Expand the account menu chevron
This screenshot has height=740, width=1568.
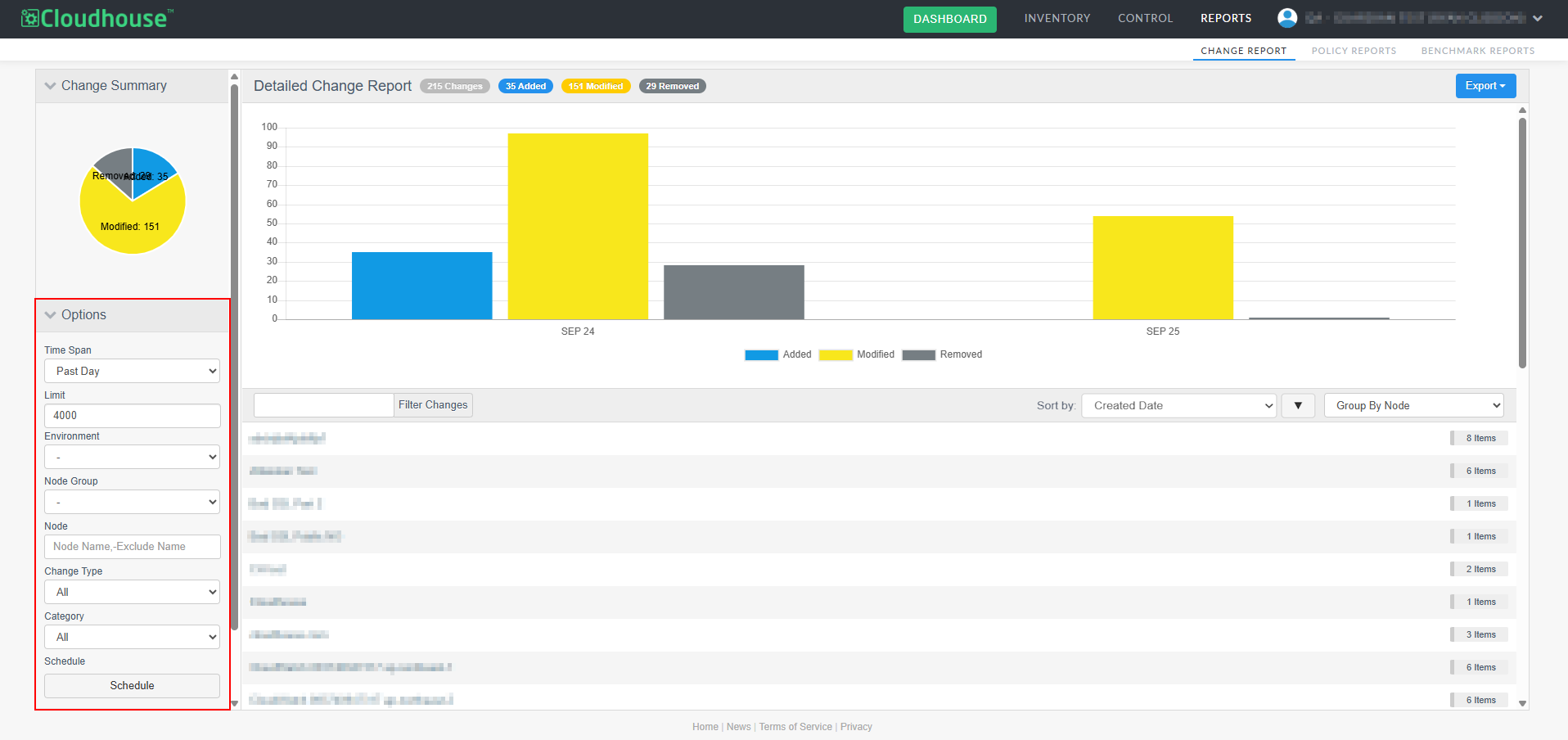tap(1538, 18)
